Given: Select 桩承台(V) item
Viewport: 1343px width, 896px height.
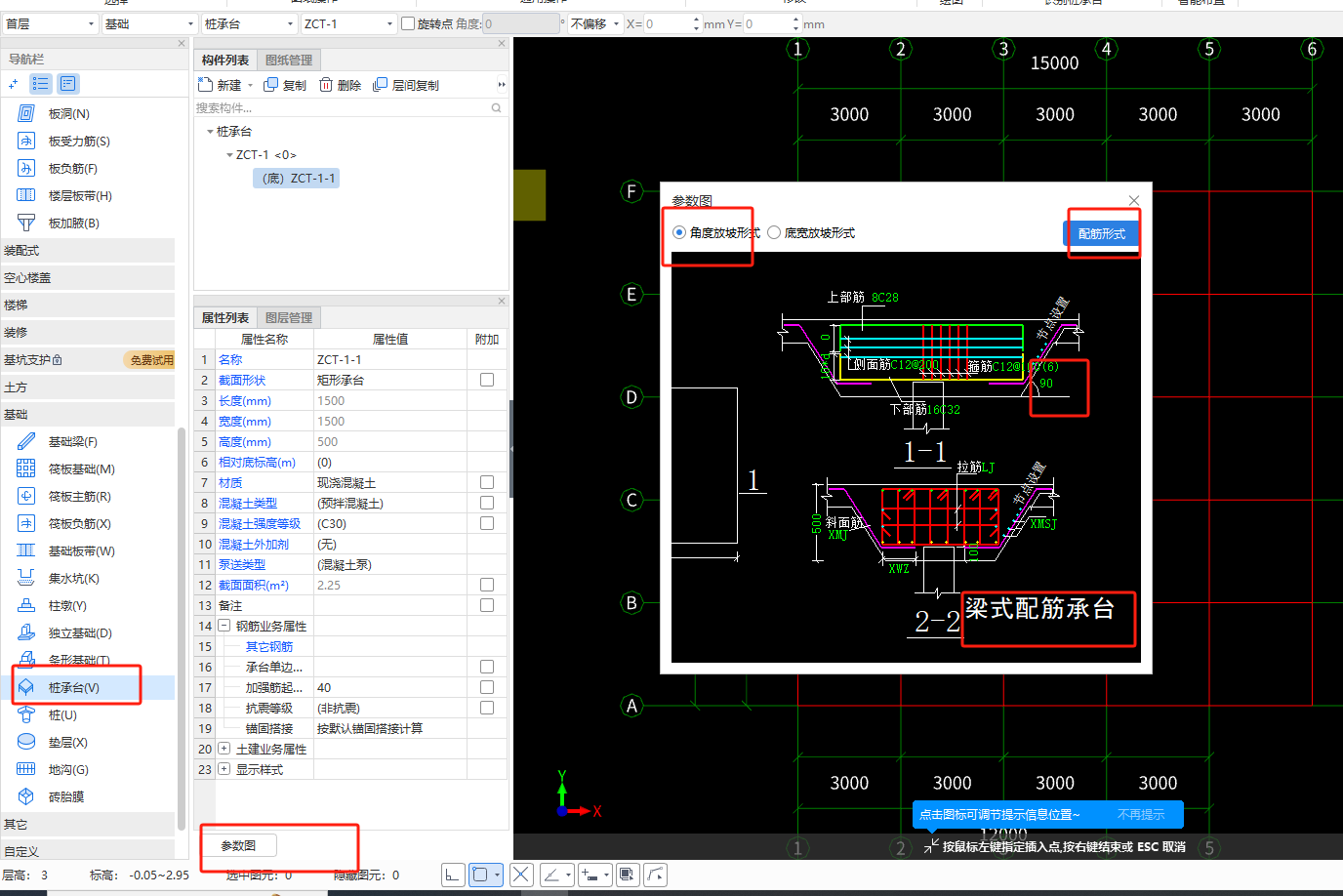Looking at the screenshot, I should click(73, 688).
